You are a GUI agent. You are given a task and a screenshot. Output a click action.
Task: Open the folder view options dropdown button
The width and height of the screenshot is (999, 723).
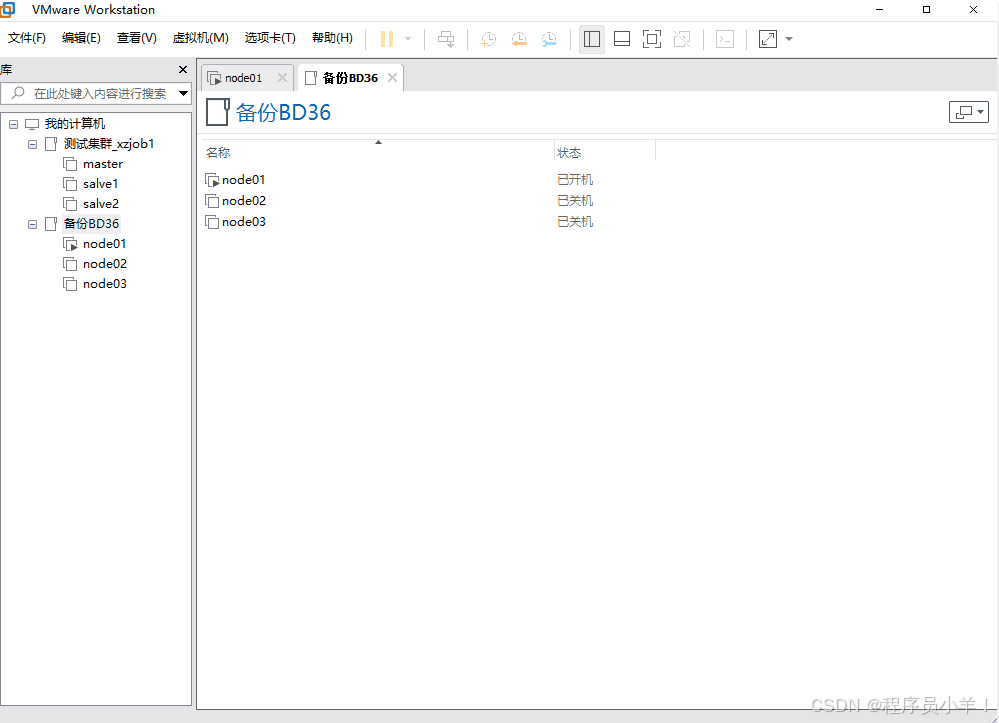(968, 112)
